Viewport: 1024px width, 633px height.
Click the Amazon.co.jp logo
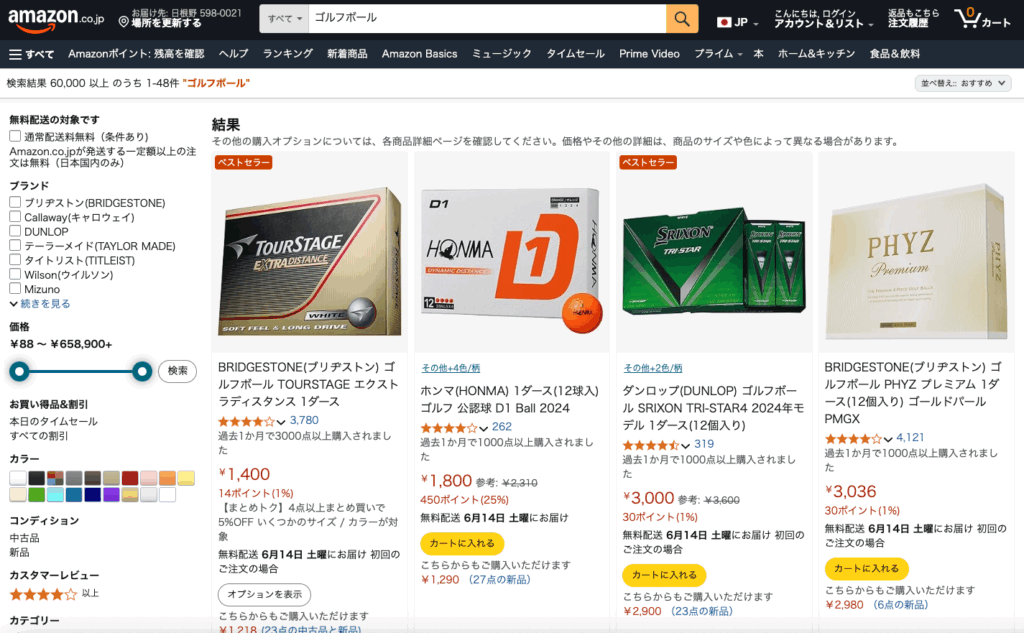tap(56, 20)
